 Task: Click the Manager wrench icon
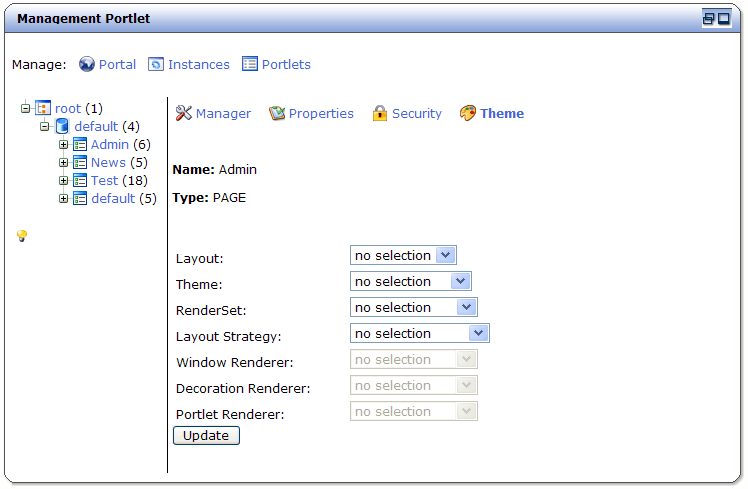(184, 113)
